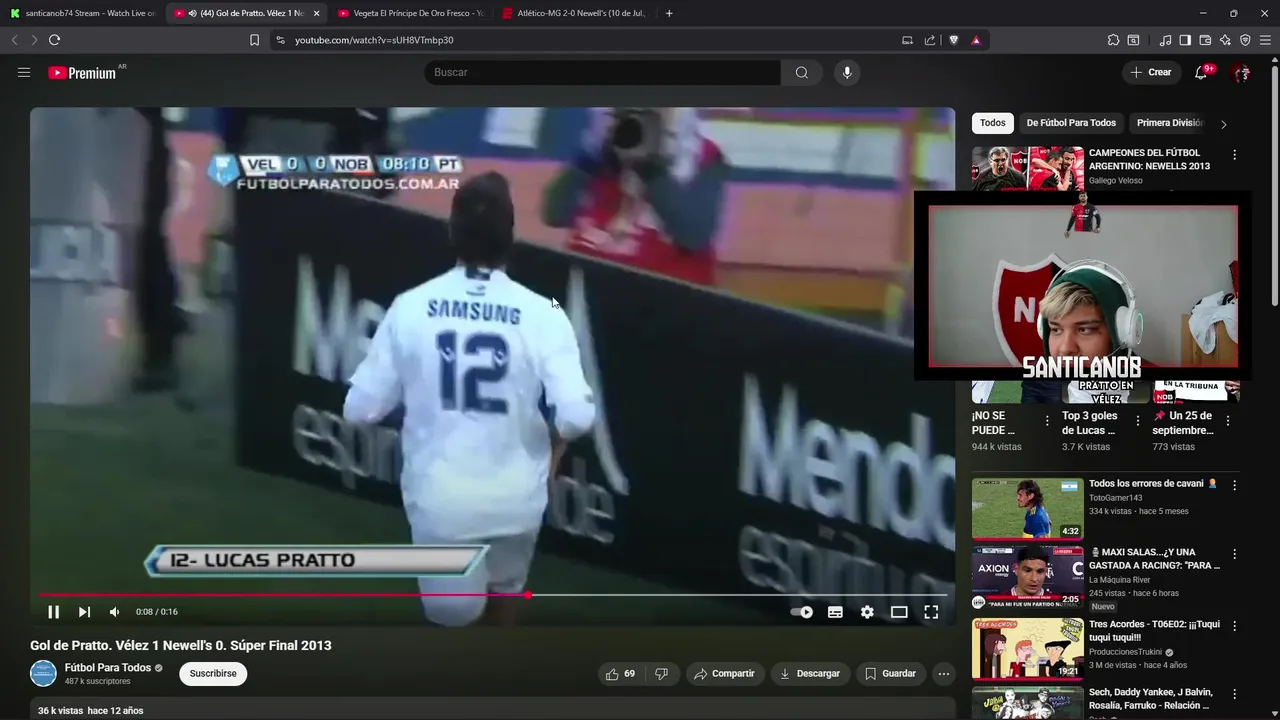This screenshot has width=1280, height=720.
Task: Save video with Guardar button
Action: click(x=890, y=674)
